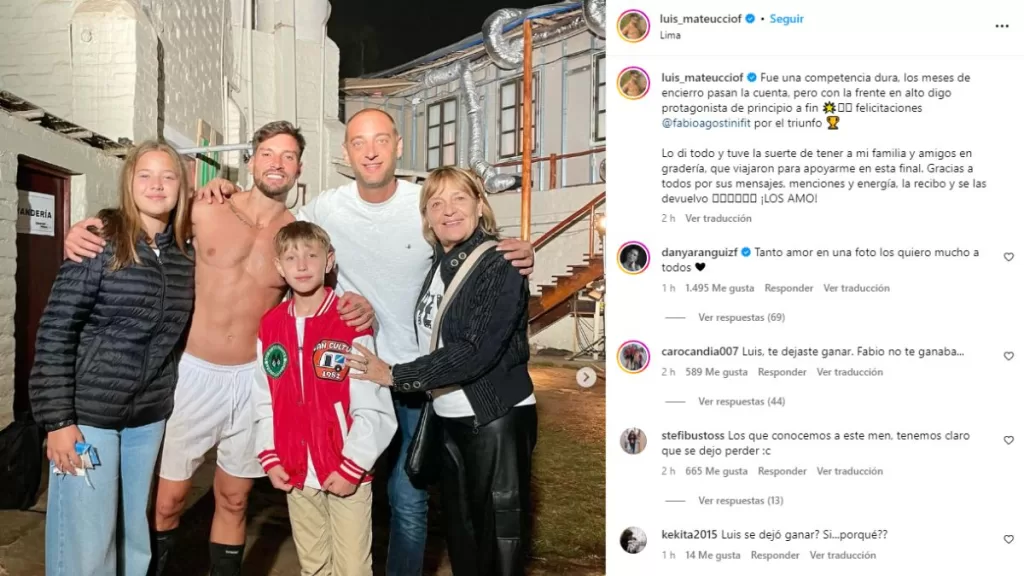Open kekita2015's avatar
This screenshot has width=1024, height=576.
click(x=633, y=540)
